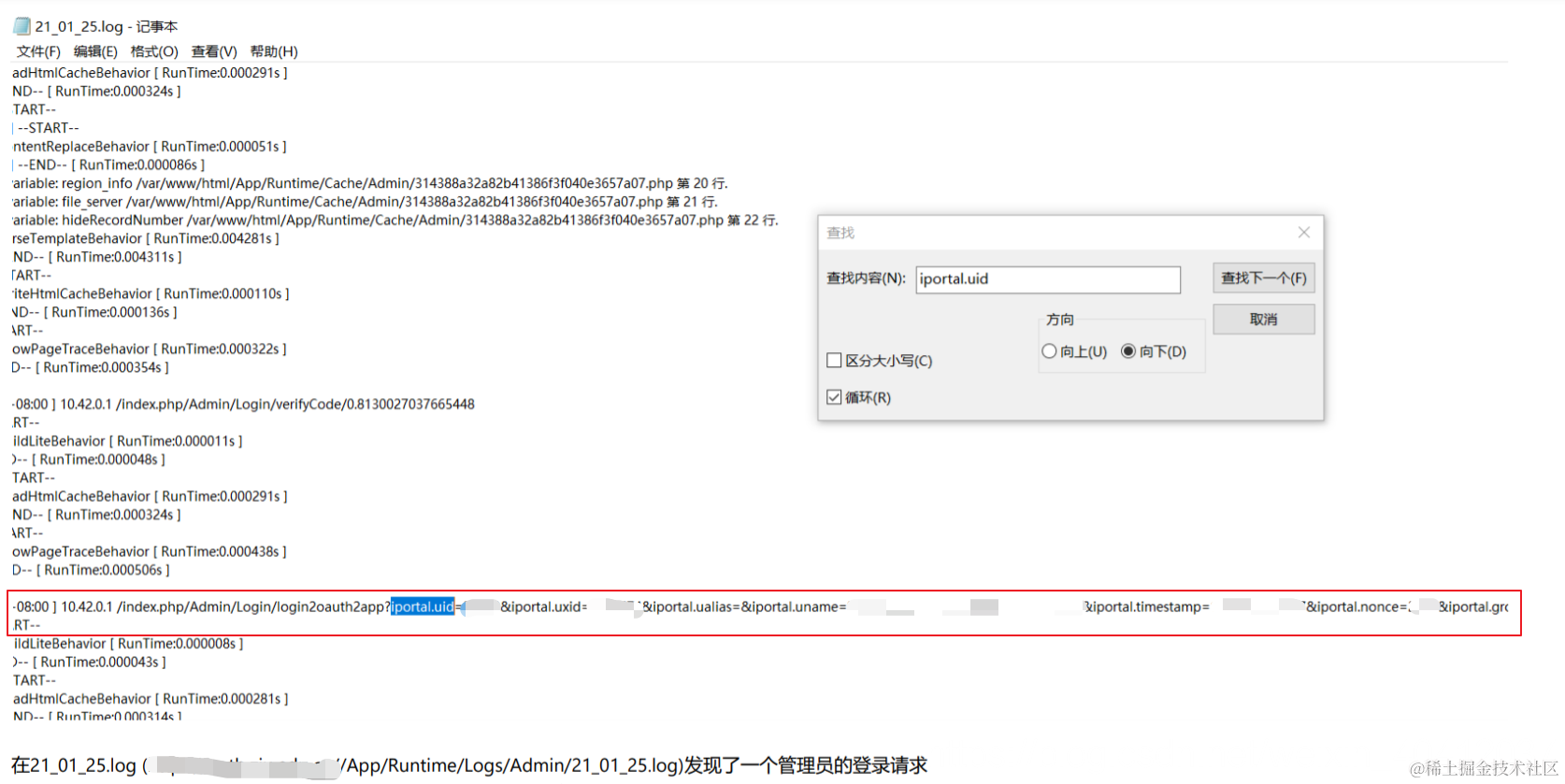The height and width of the screenshot is (784, 1565).
Task: Open the 帮助(H) menu
Action: click(x=274, y=51)
